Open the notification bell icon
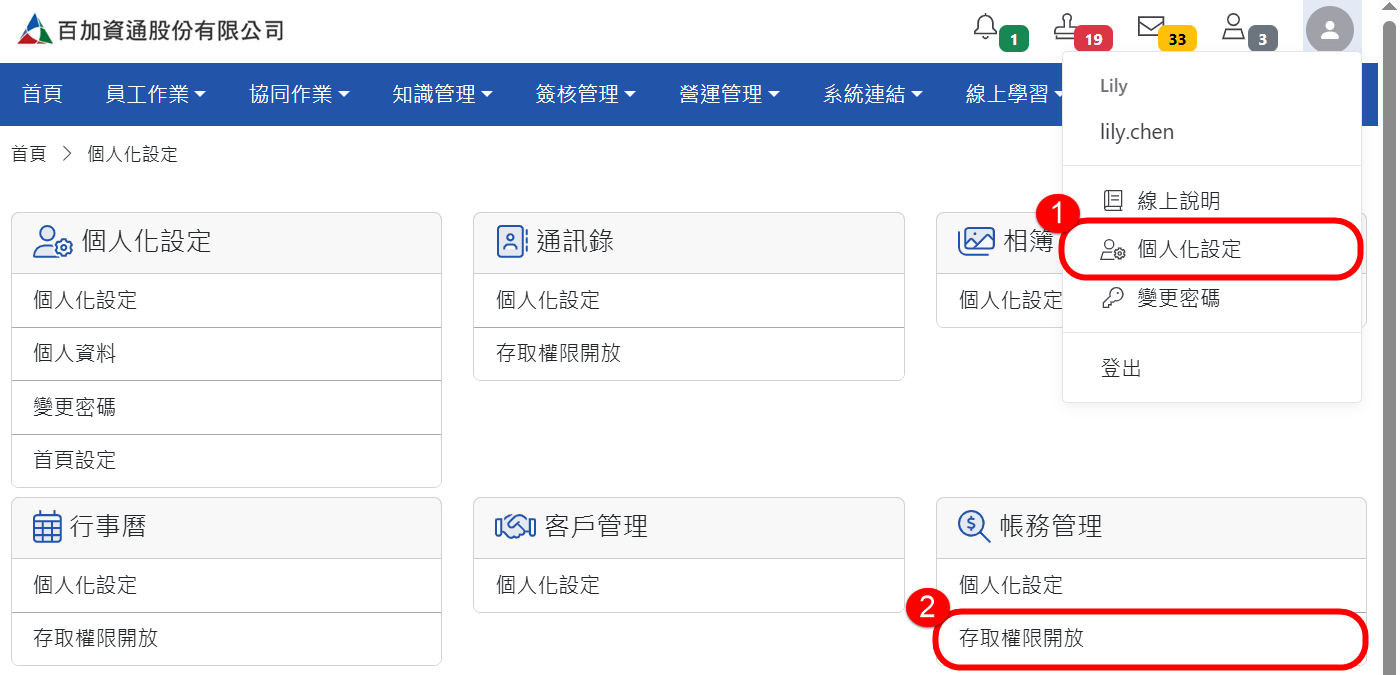The image size is (1400, 675). (x=986, y=27)
